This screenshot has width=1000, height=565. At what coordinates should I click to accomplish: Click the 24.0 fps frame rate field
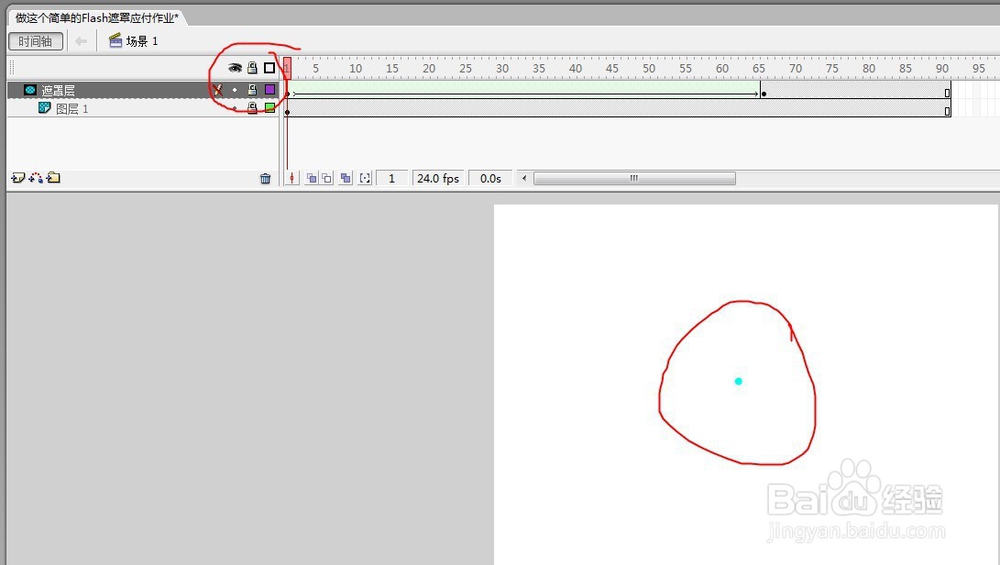coord(439,179)
